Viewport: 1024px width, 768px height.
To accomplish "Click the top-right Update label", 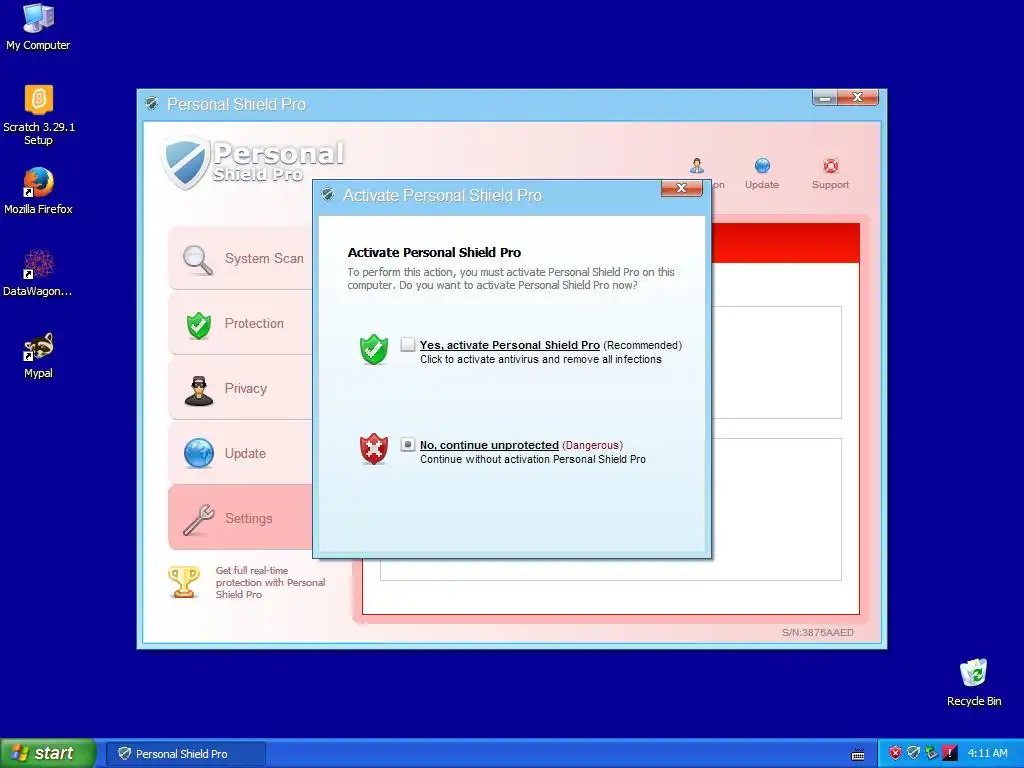I will point(761,185).
